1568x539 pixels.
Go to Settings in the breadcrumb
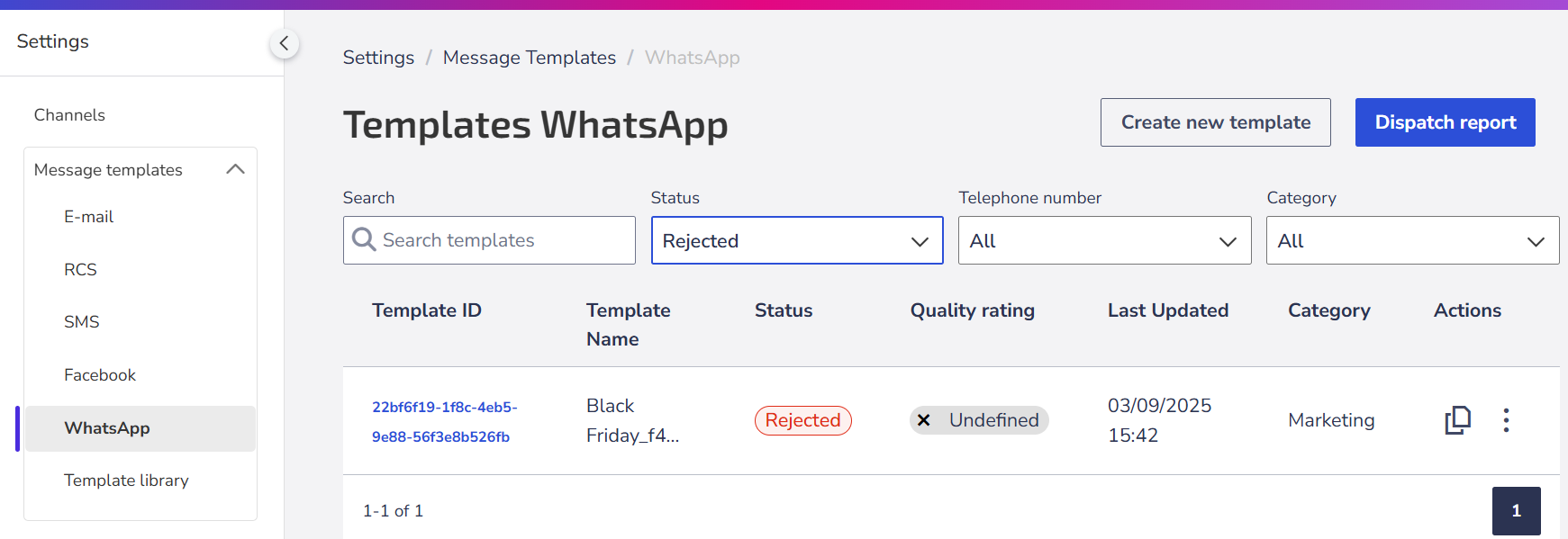tap(378, 58)
